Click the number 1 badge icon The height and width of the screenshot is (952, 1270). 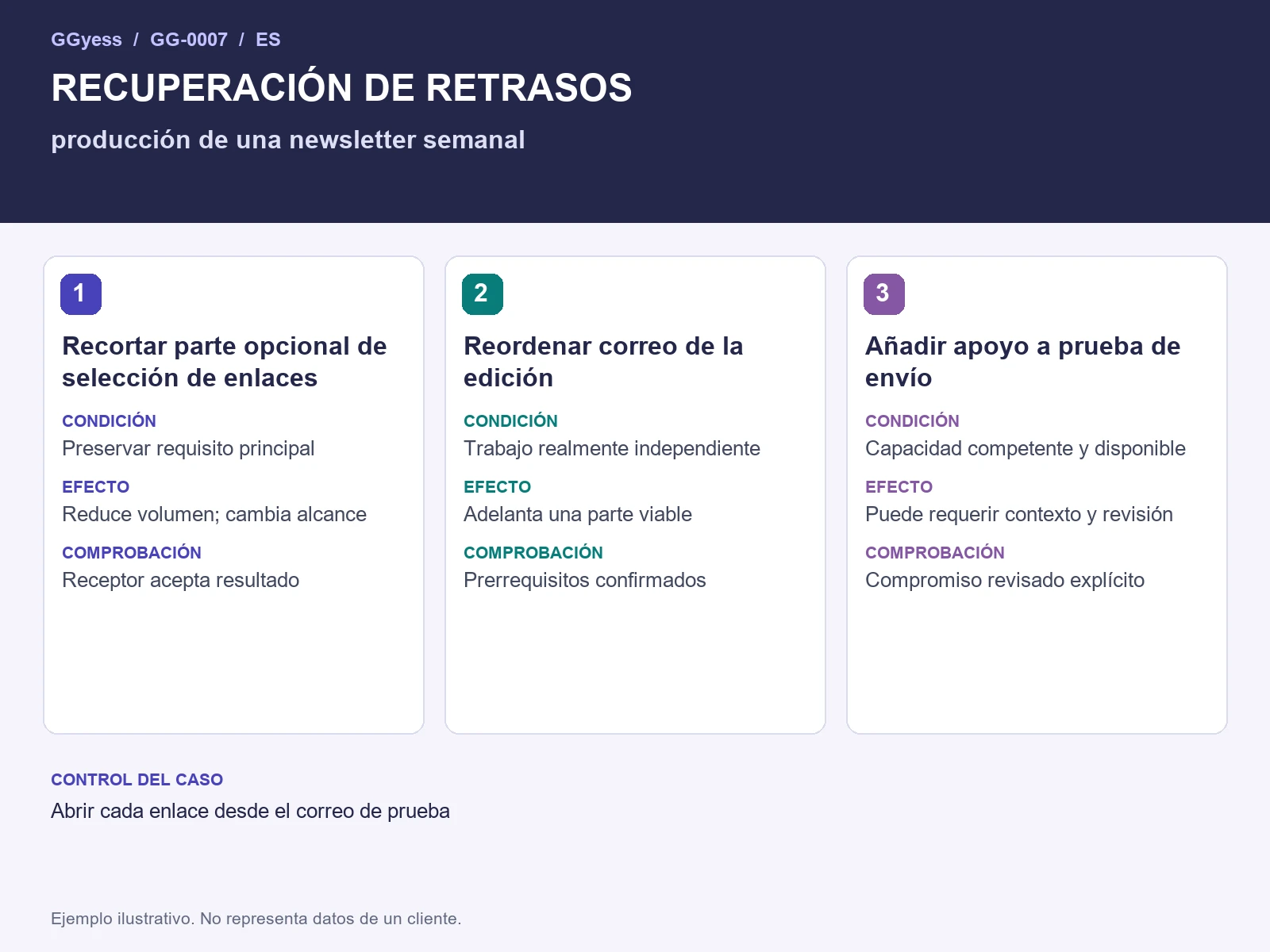[x=81, y=294]
